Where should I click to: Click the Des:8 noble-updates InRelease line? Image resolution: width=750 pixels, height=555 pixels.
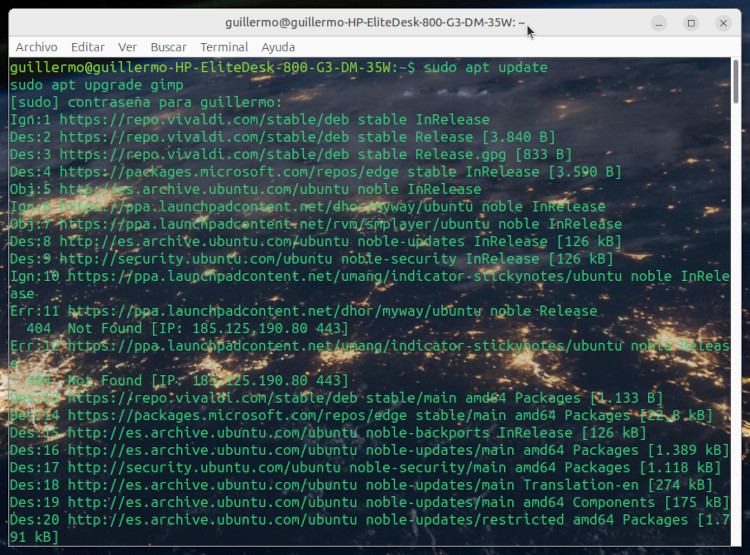tap(316, 242)
